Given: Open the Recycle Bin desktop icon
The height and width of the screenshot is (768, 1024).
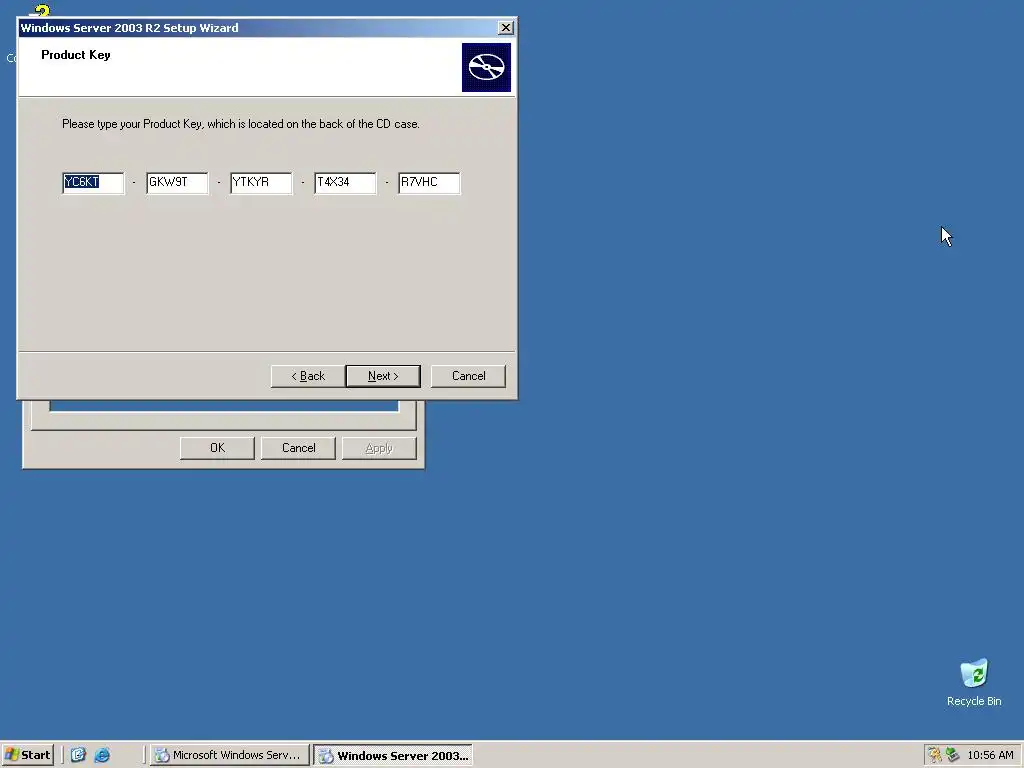Looking at the screenshot, I should coord(974,682).
